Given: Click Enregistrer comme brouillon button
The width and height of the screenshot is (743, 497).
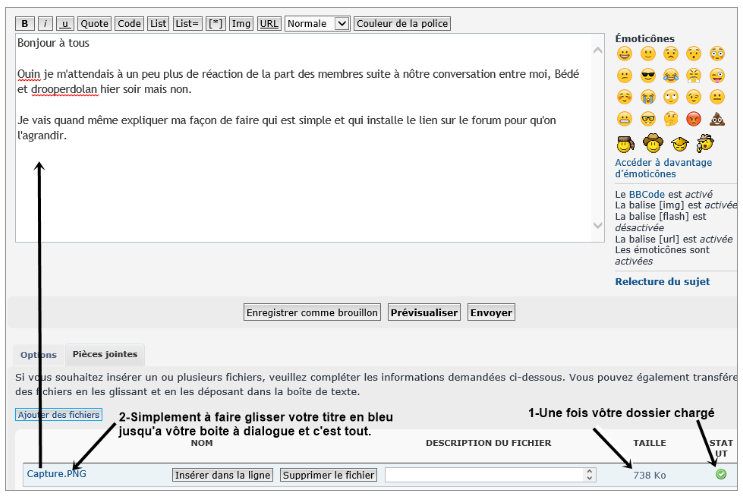Looking at the screenshot, I should (312, 313).
